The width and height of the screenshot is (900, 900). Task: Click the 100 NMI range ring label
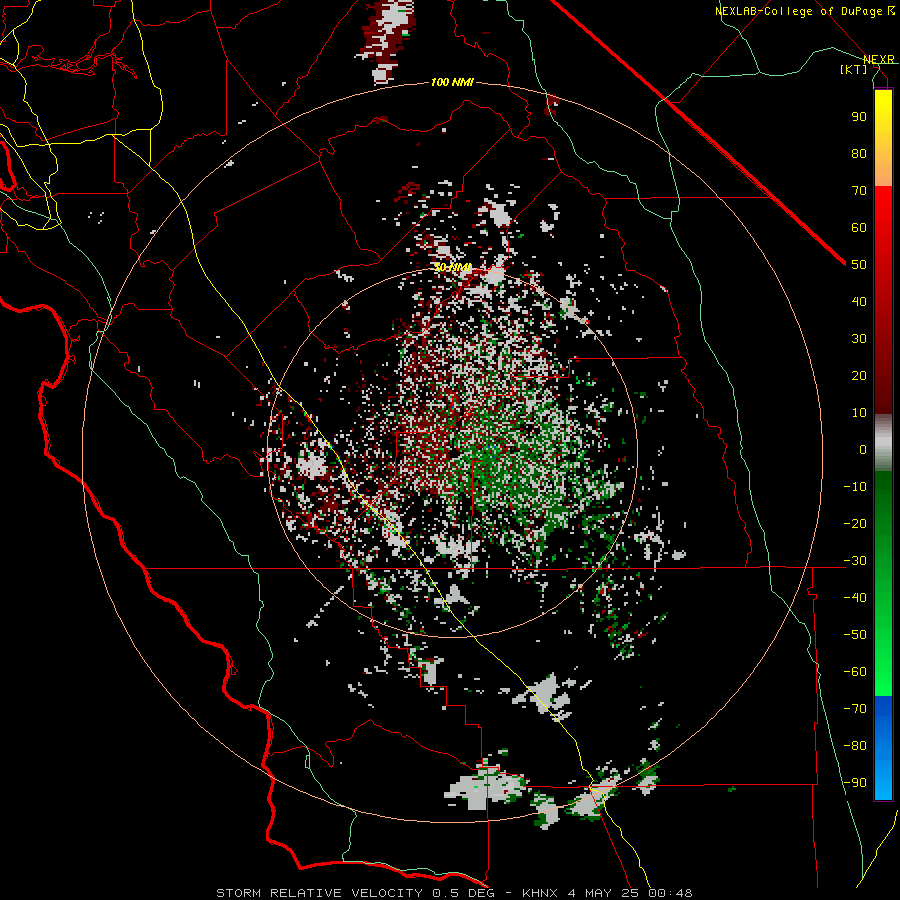452,83
